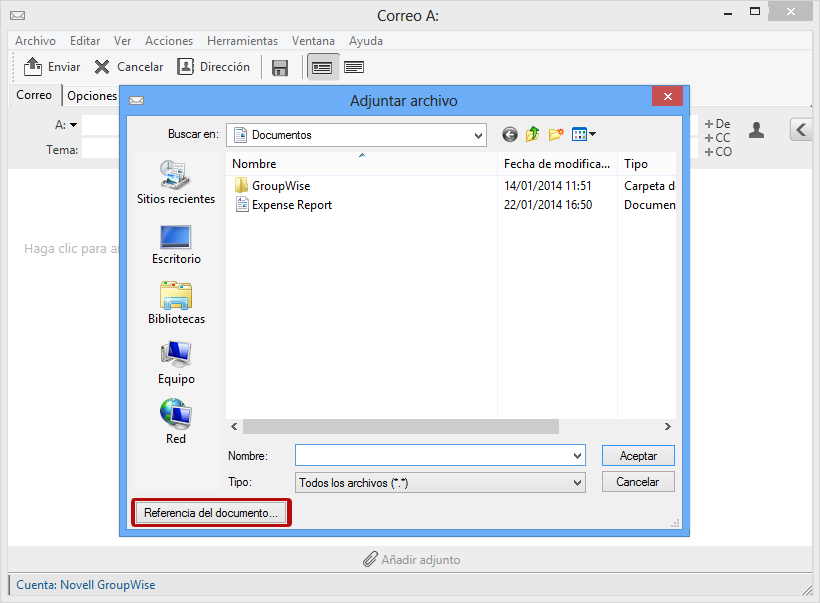Click the +CO link
820x603 pixels.
(x=718, y=152)
